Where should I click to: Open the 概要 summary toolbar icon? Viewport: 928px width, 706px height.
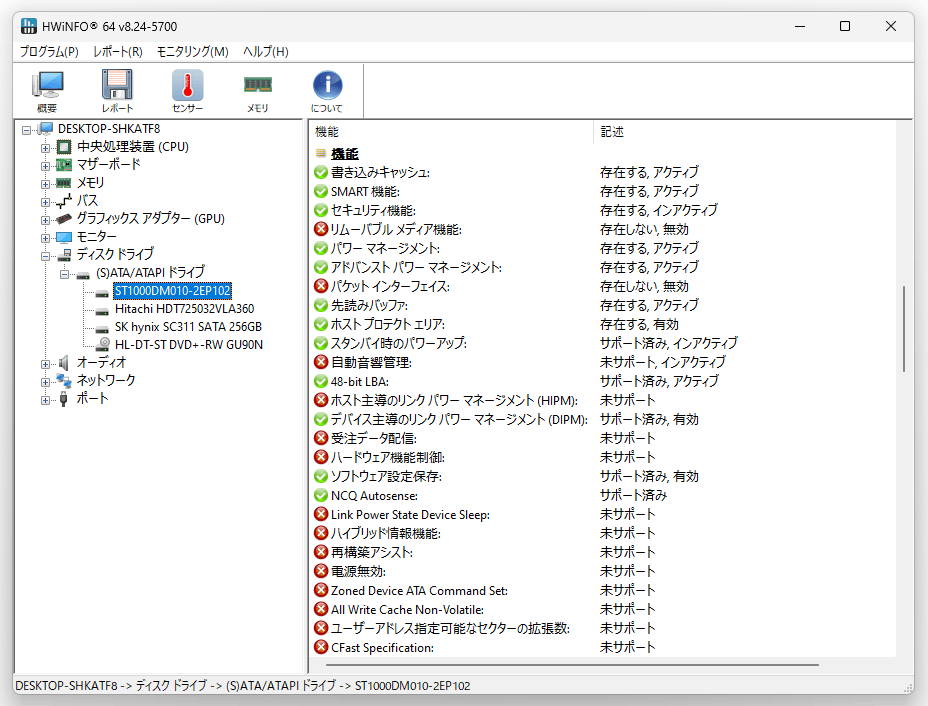tap(47, 91)
